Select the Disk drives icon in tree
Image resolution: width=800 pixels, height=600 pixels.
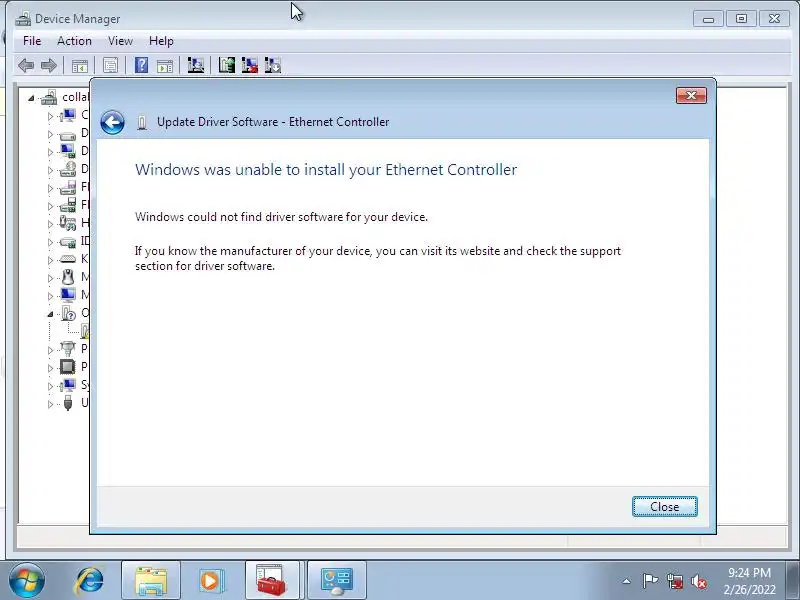click(x=68, y=136)
